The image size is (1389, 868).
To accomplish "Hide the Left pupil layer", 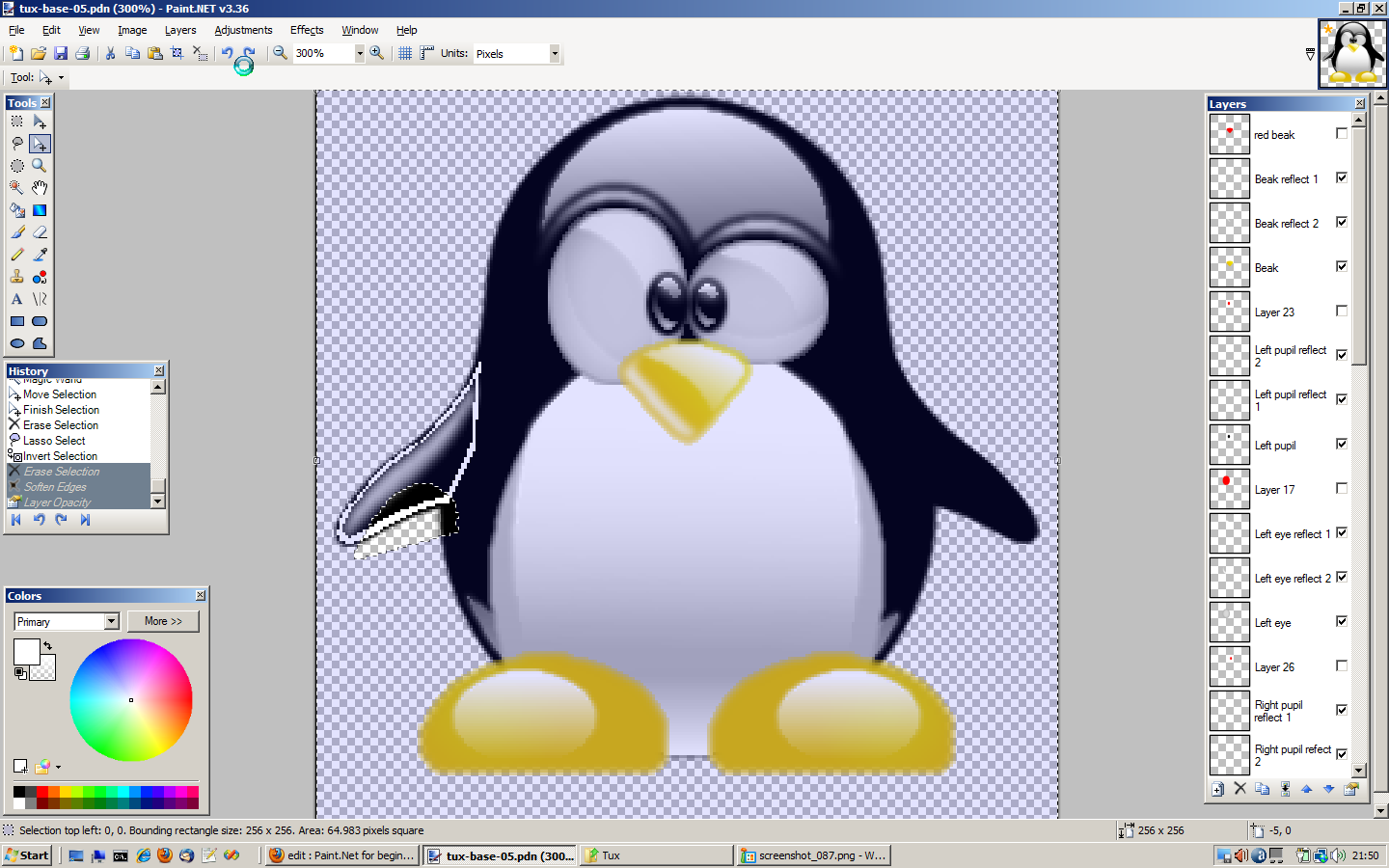I will click(x=1342, y=444).
